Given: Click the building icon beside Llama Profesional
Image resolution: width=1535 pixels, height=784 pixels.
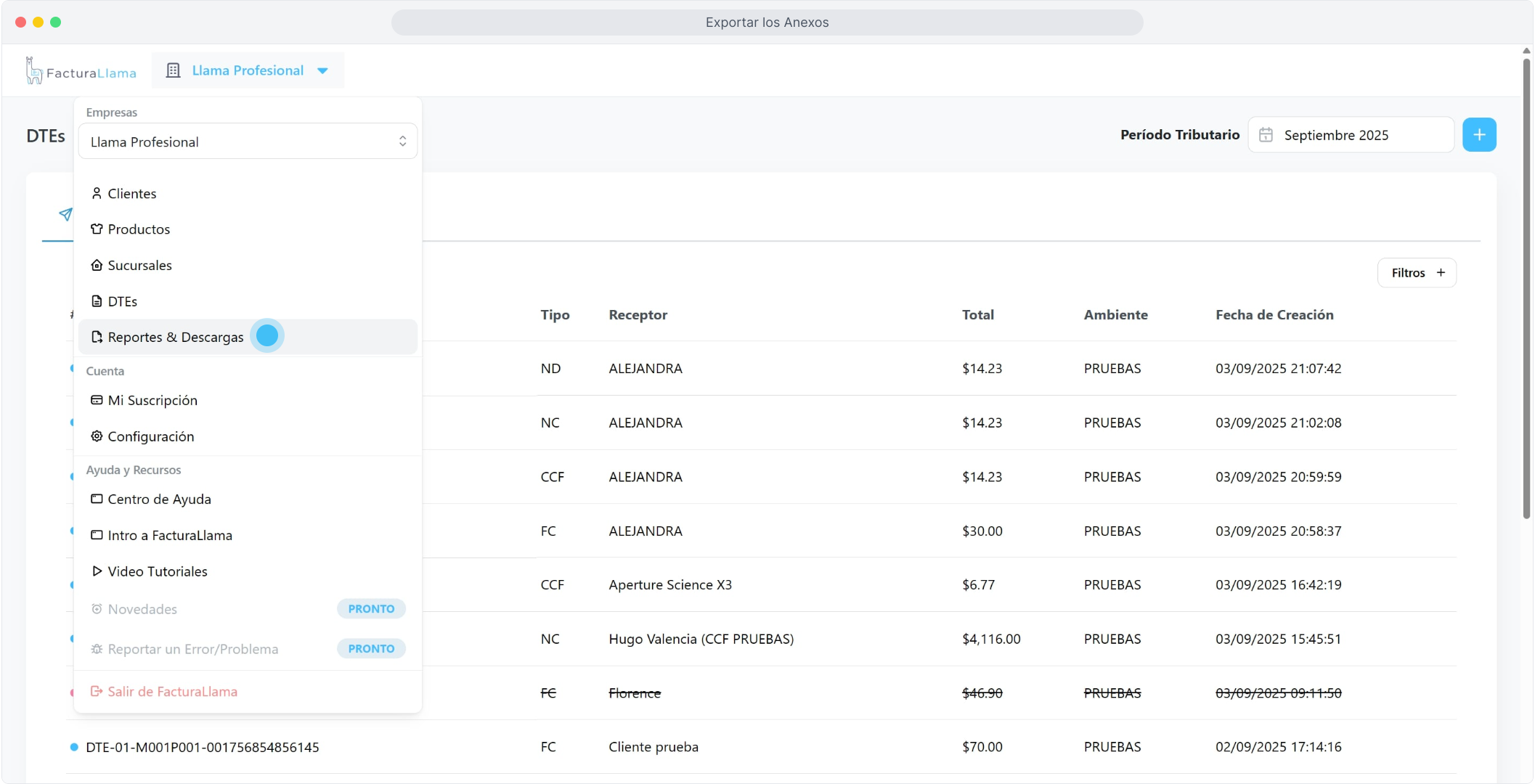Looking at the screenshot, I should tap(173, 70).
